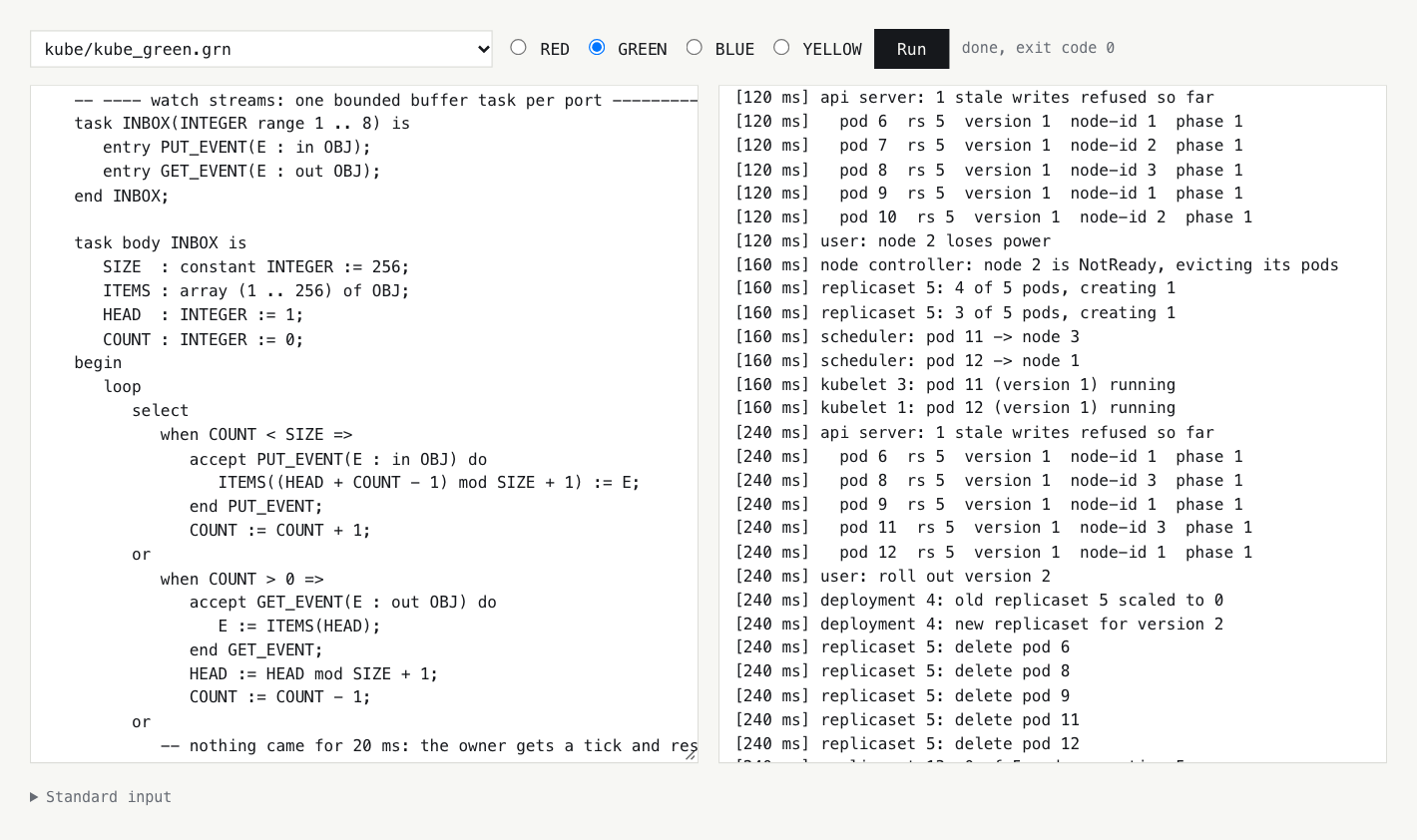Click the [120 ms] 'pod 10 rs 5' output line
1417x840 pixels.
click(994, 217)
